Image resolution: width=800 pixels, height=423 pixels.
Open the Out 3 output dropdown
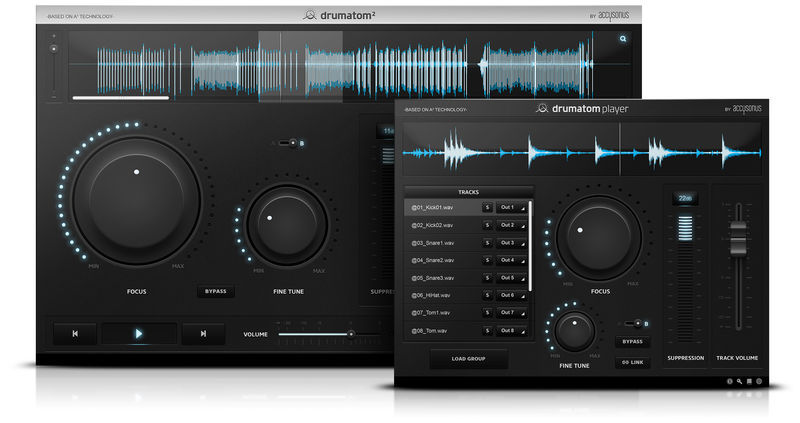tap(511, 243)
